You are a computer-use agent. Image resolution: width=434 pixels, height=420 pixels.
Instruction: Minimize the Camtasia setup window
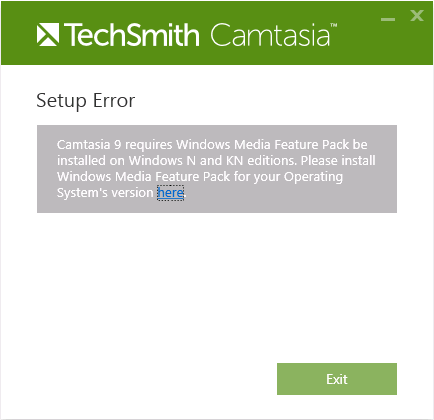(x=388, y=19)
